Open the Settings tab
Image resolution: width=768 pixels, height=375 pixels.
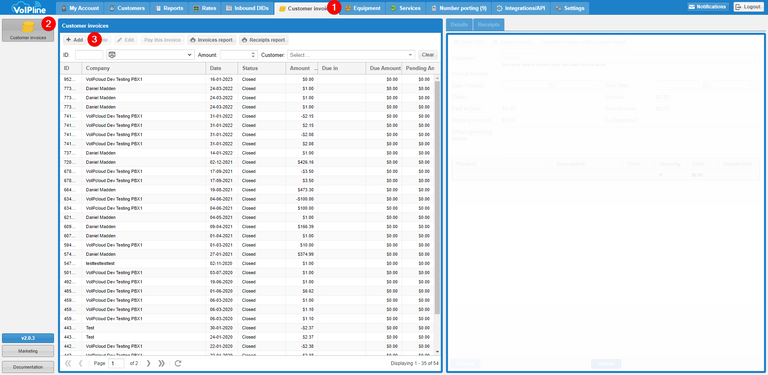pyautogui.click(x=570, y=8)
